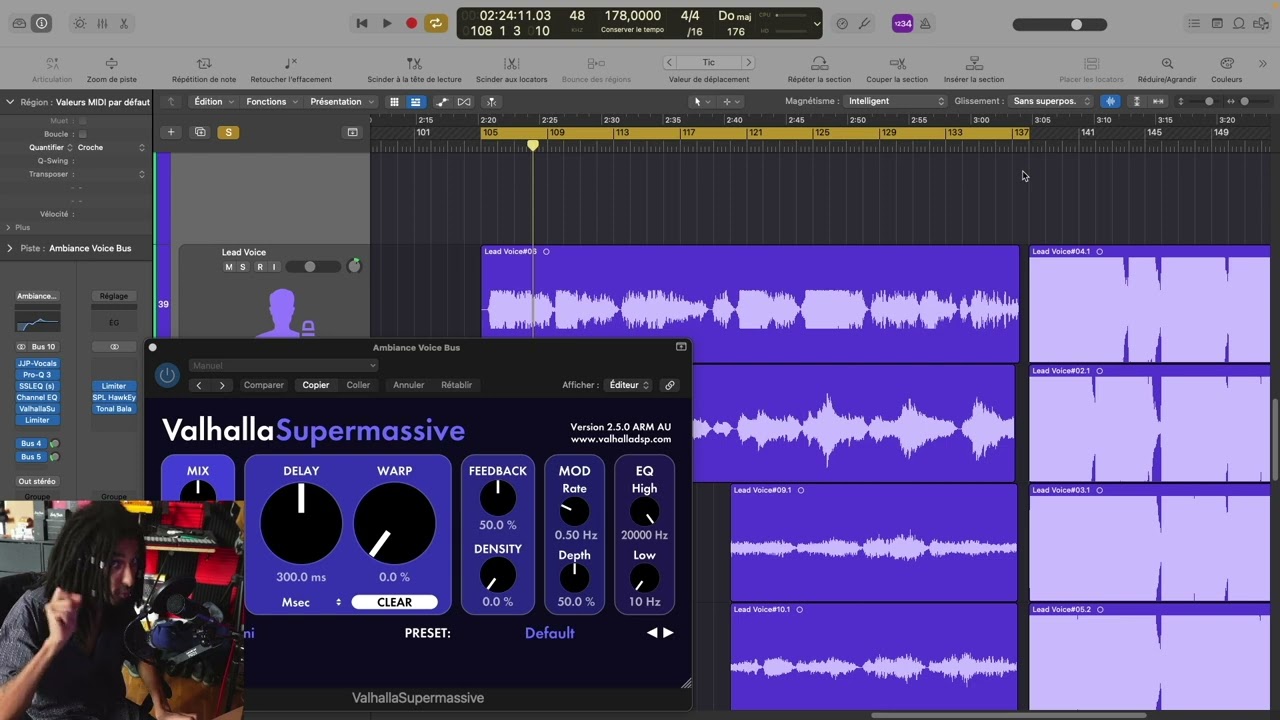Toggle the yellow global Solo S button
This screenshot has width=1280, height=720.
tap(228, 132)
